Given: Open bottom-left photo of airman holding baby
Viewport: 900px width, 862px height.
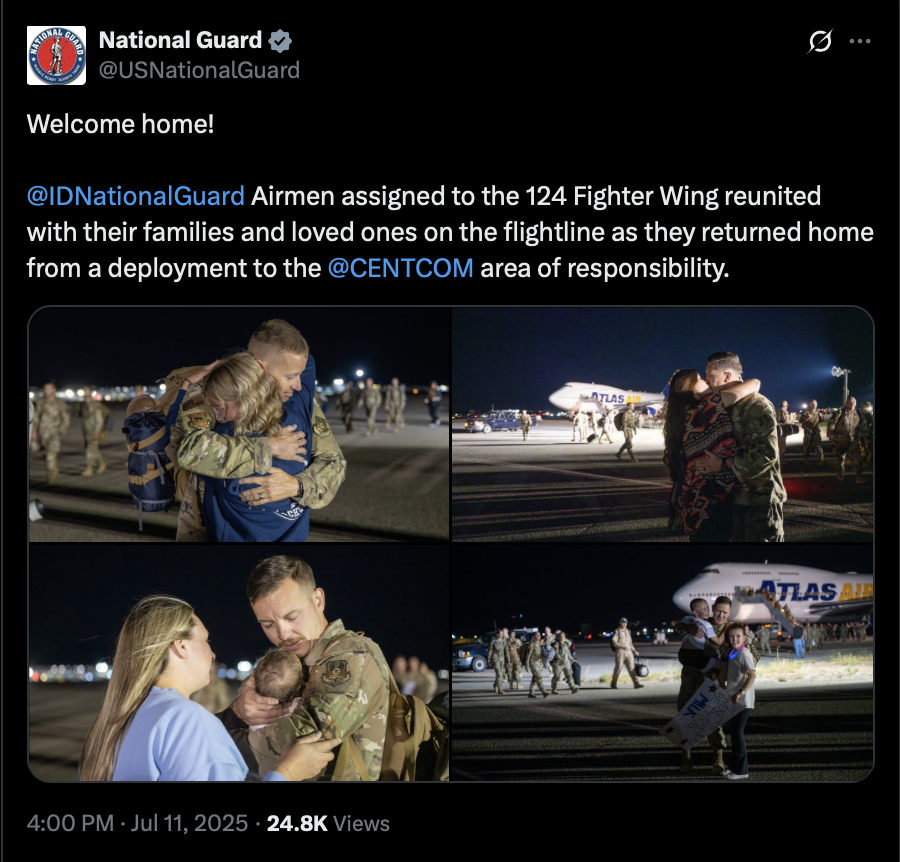Looking at the screenshot, I should 239,662.
